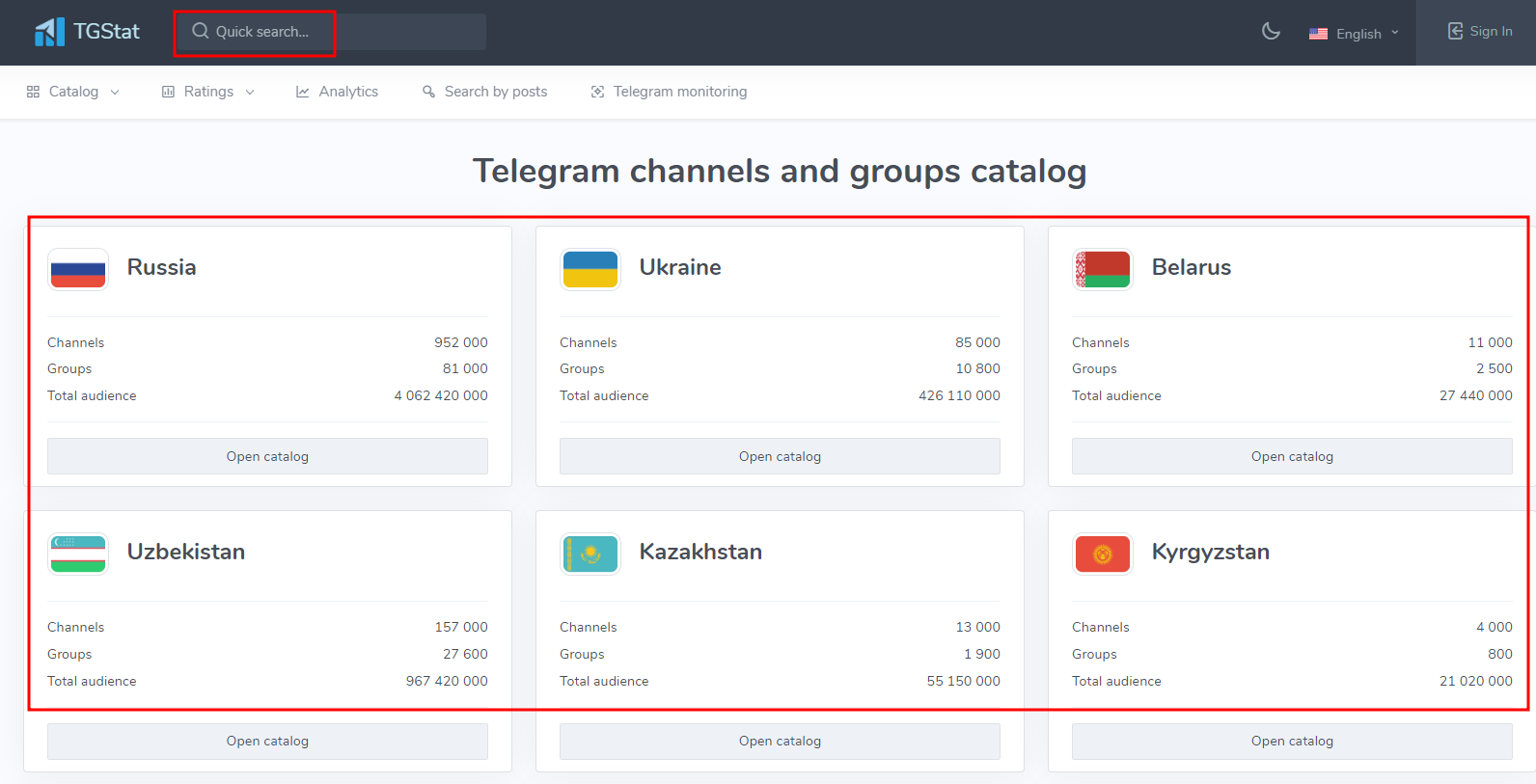The height and width of the screenshot is (784, 1536).
Task: Open the Ukraine heading
Action: pos(680,267)
